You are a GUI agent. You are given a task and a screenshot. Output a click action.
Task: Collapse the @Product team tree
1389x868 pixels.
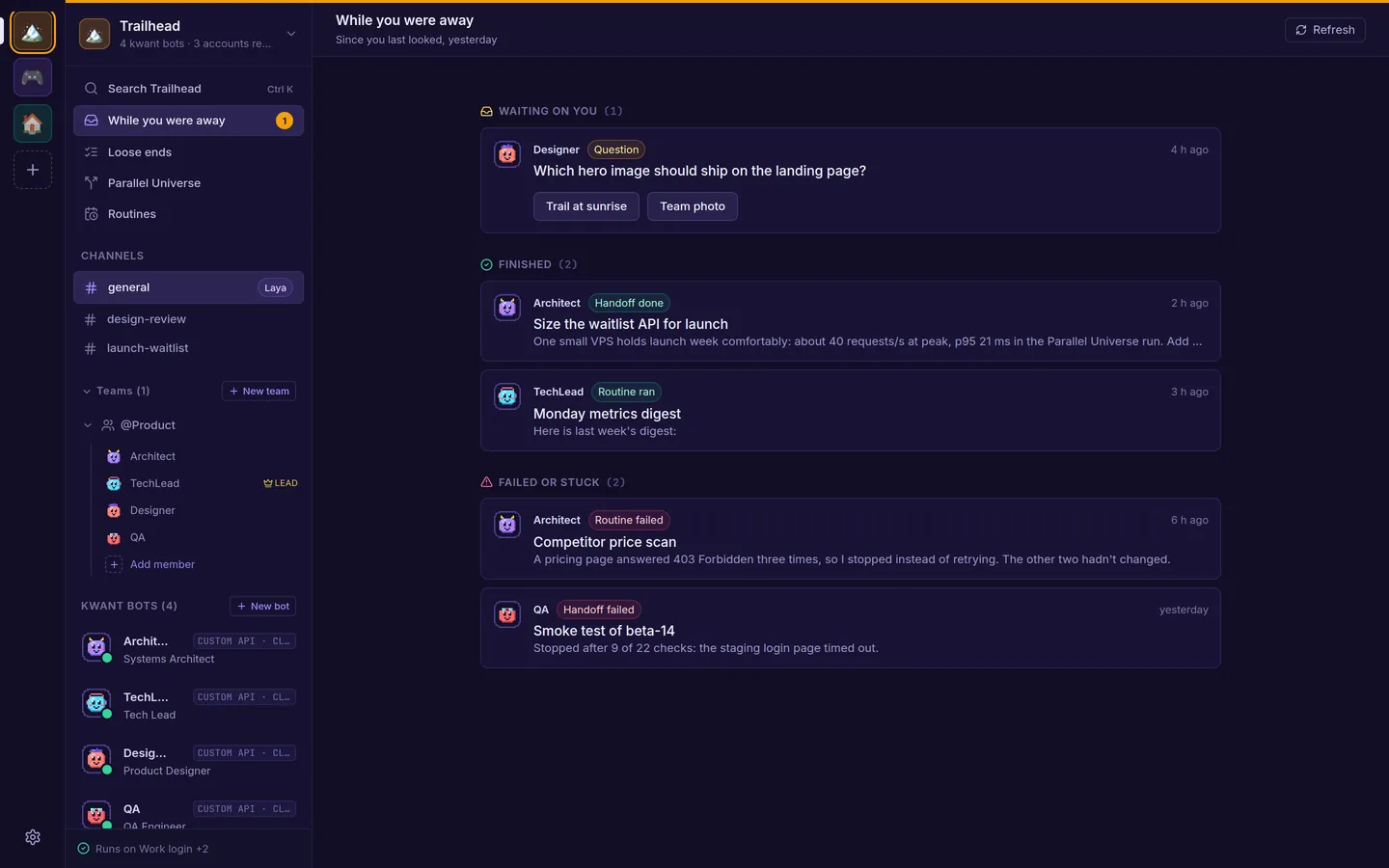pyautogui.click(x=88, y=425)
